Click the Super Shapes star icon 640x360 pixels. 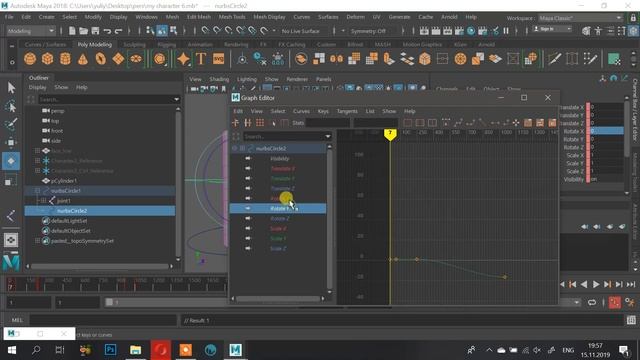pyautogui.click(x=183, y=59)
